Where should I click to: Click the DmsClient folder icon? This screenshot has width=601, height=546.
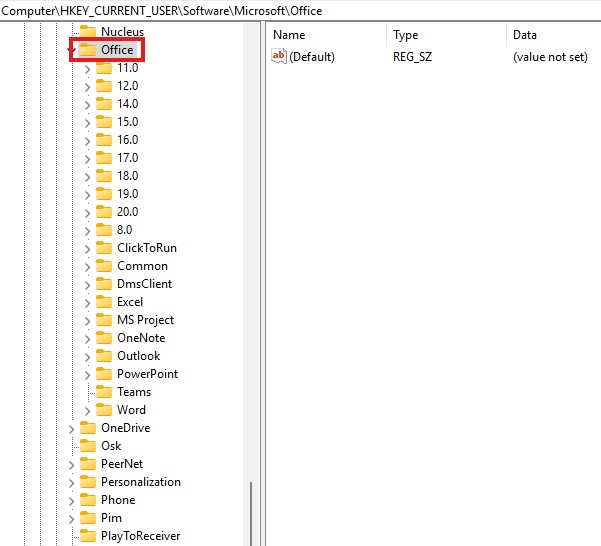103,284
